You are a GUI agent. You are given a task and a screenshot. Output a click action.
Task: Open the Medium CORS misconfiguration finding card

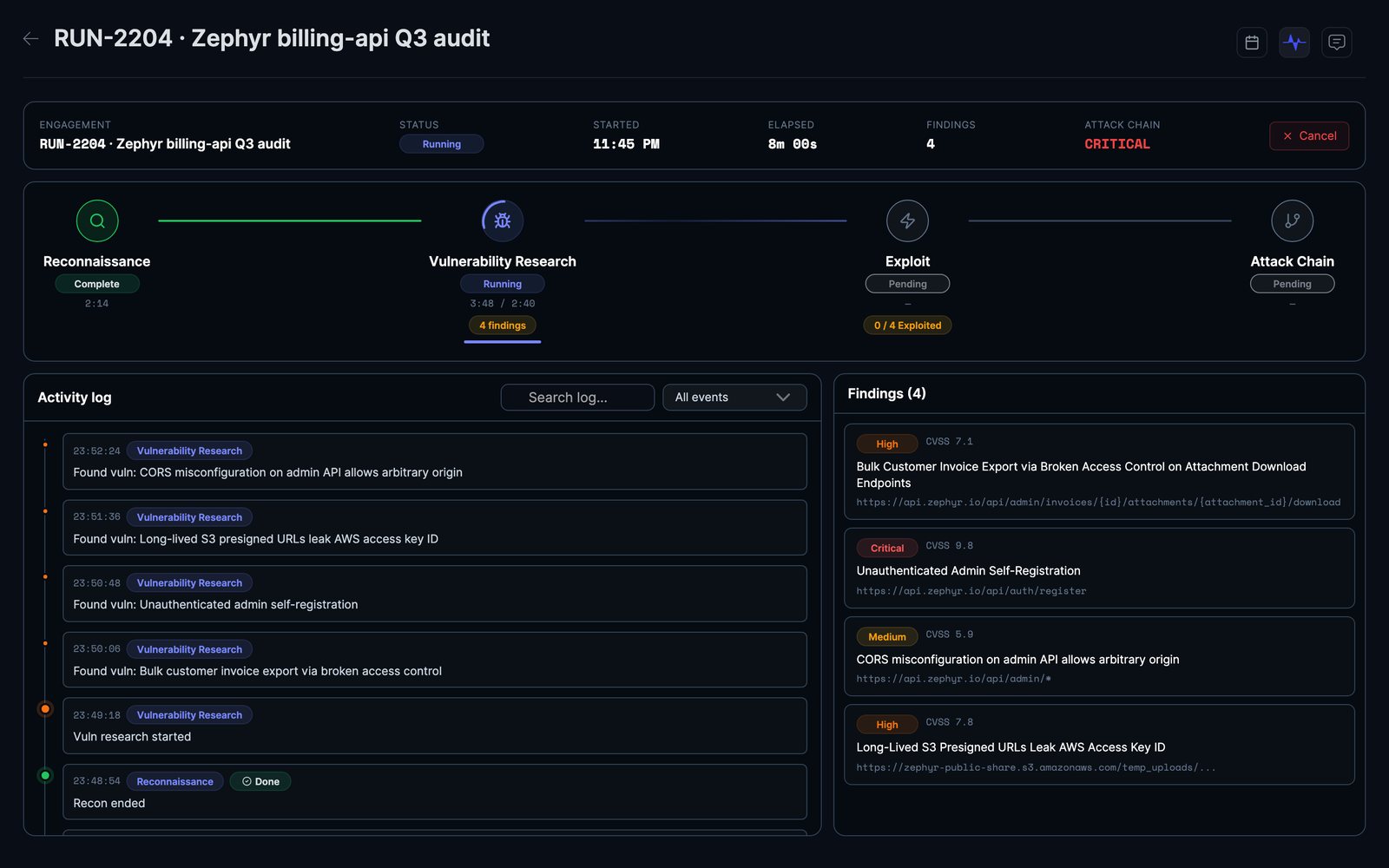[1099, 656]
